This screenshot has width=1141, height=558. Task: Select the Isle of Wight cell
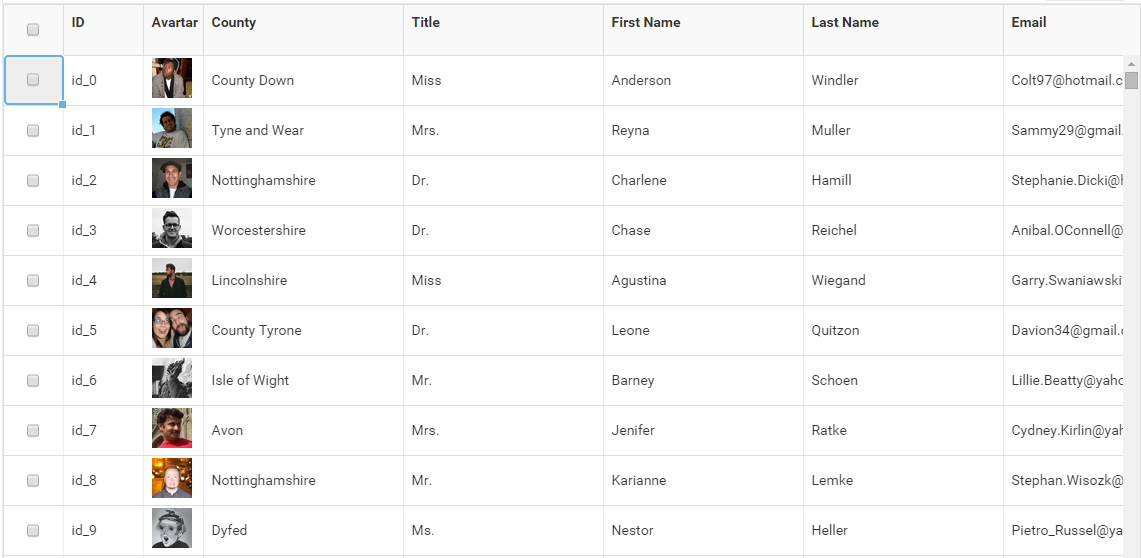pyautogui.click(x=251, y=380)
